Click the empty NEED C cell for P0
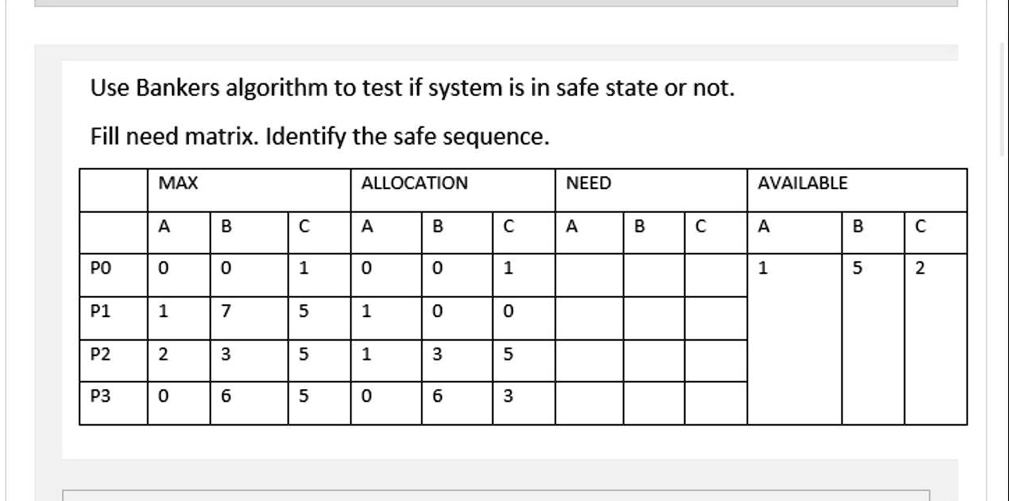Image resolution: width=1009 pixels, height=501 pixels. pyautogui.click(x=716, y=275)
